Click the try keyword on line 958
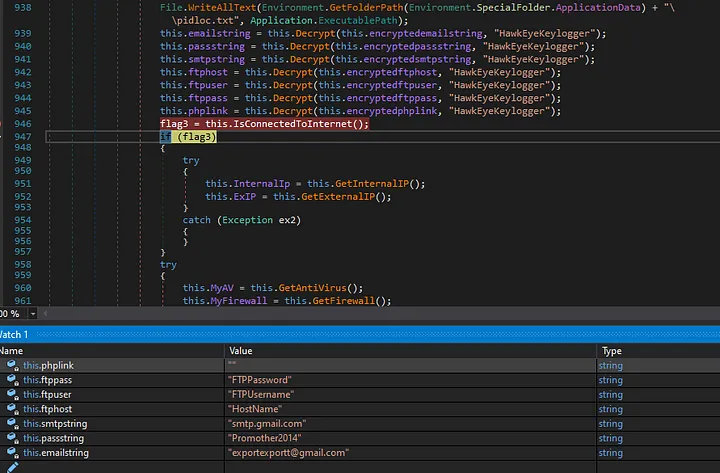The height and width of the screenshot is (473, 720). pos(168,265)
